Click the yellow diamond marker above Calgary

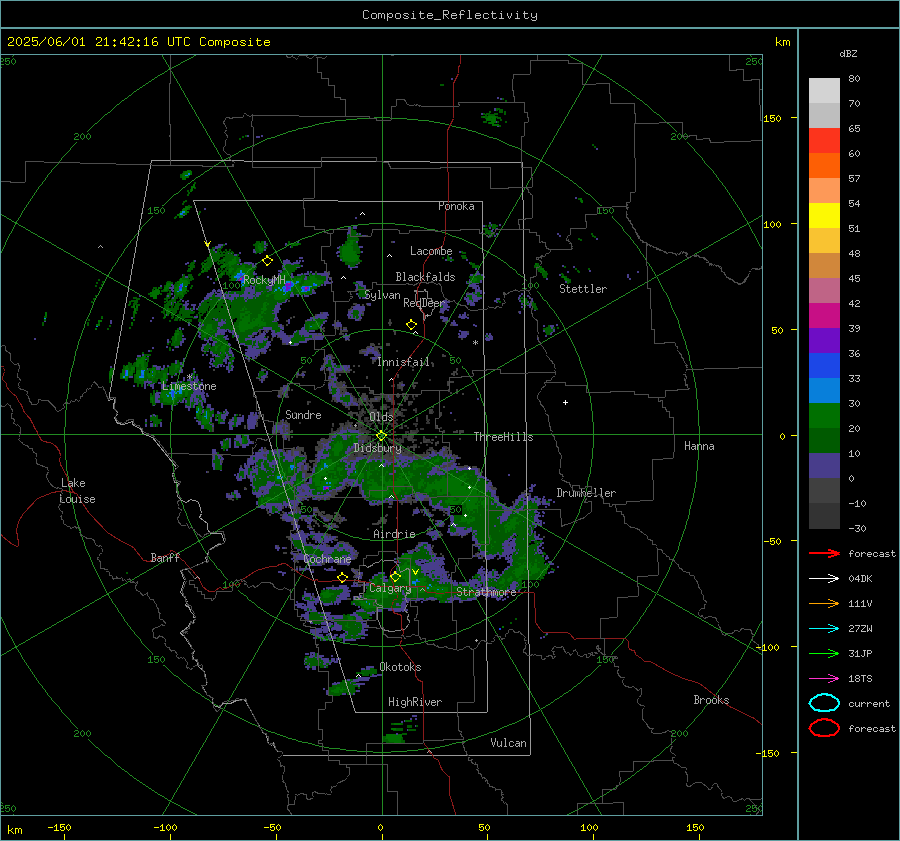395,576
